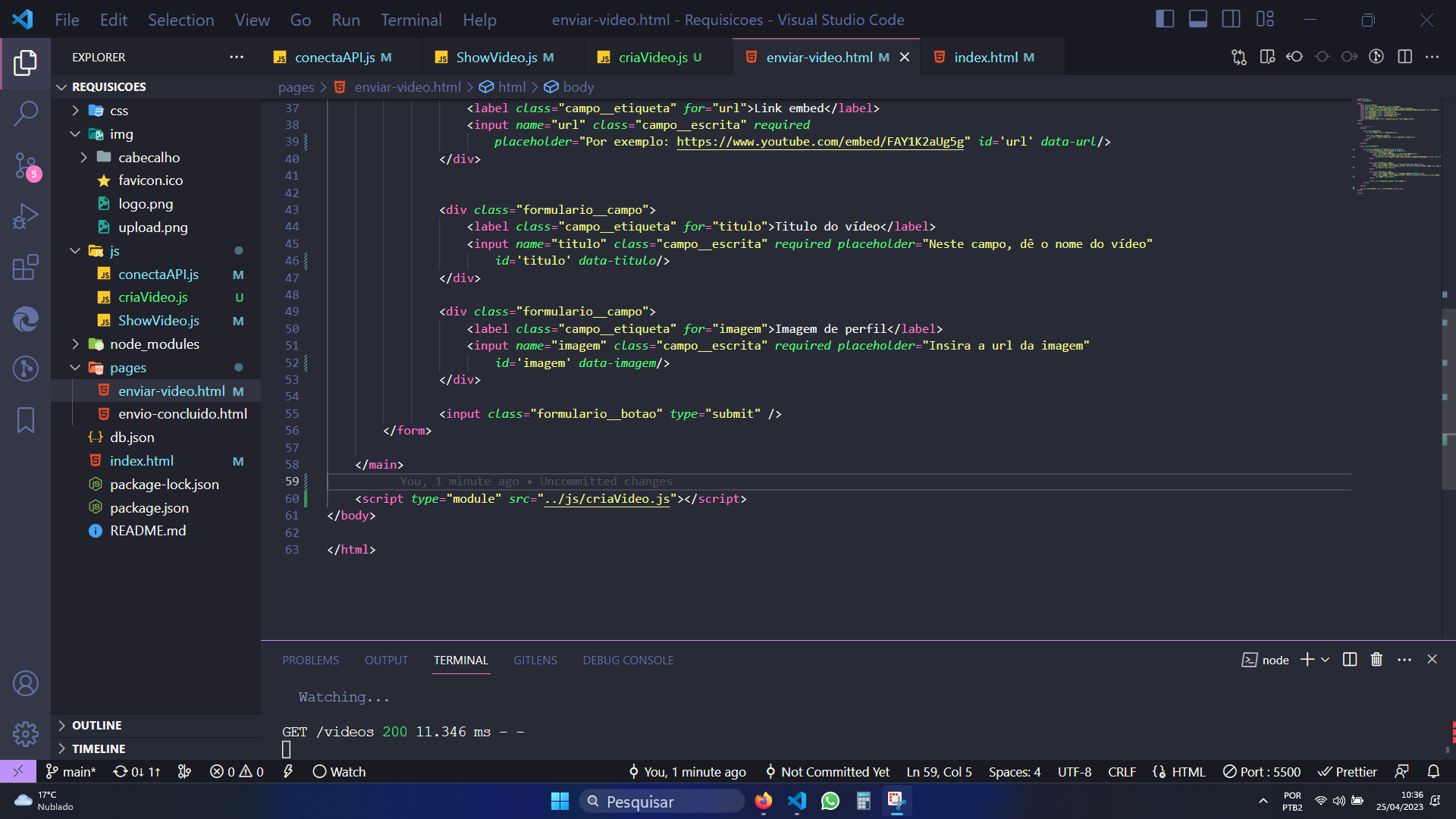This screenshot has height=819, width=1456.
Task: Open terminal panel more actions menu
Action: click(1404, 660)
